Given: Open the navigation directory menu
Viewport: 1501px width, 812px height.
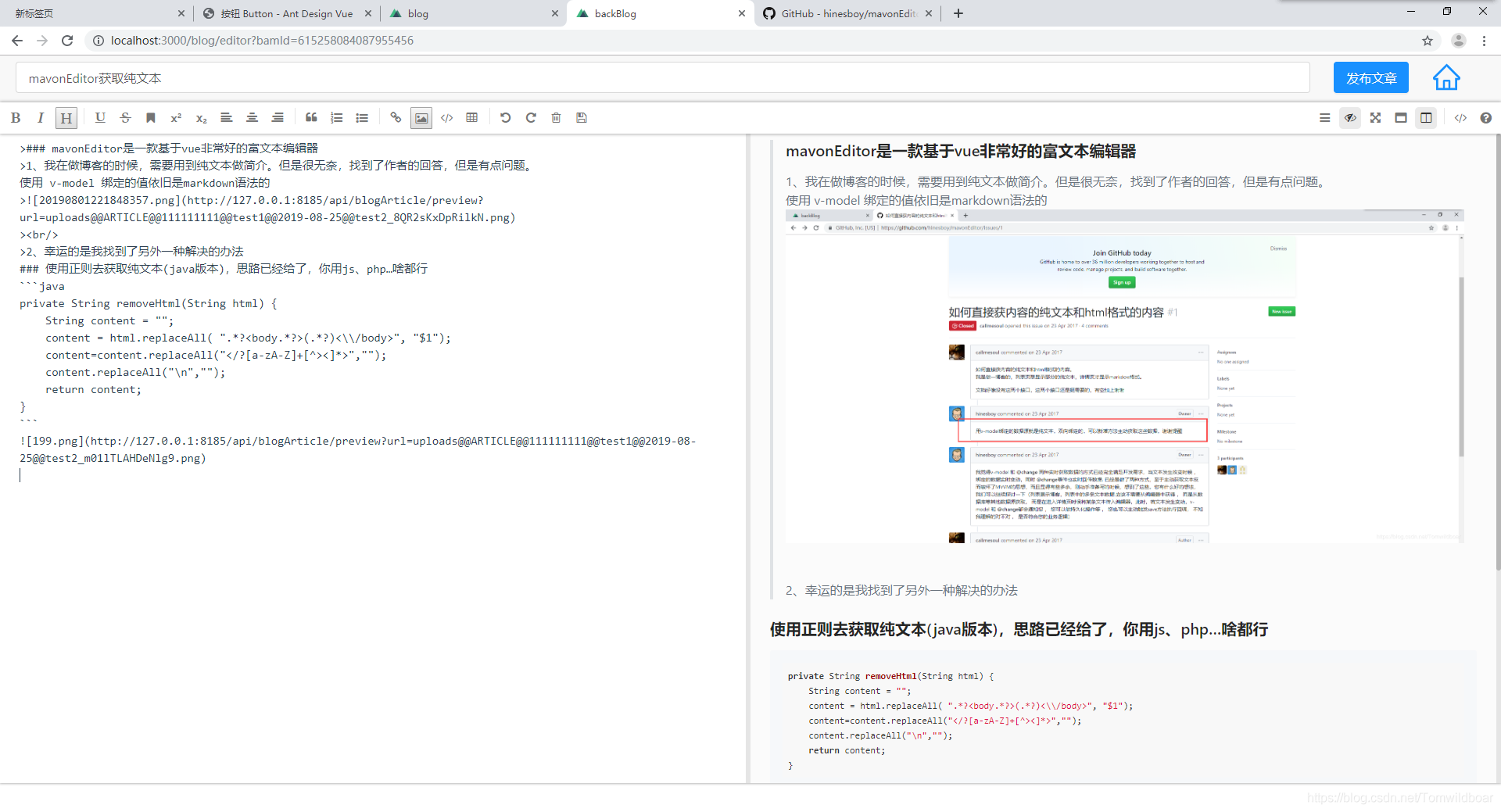Looking at the screenshot, I should pyautogui.click(x=1324, y=117).
